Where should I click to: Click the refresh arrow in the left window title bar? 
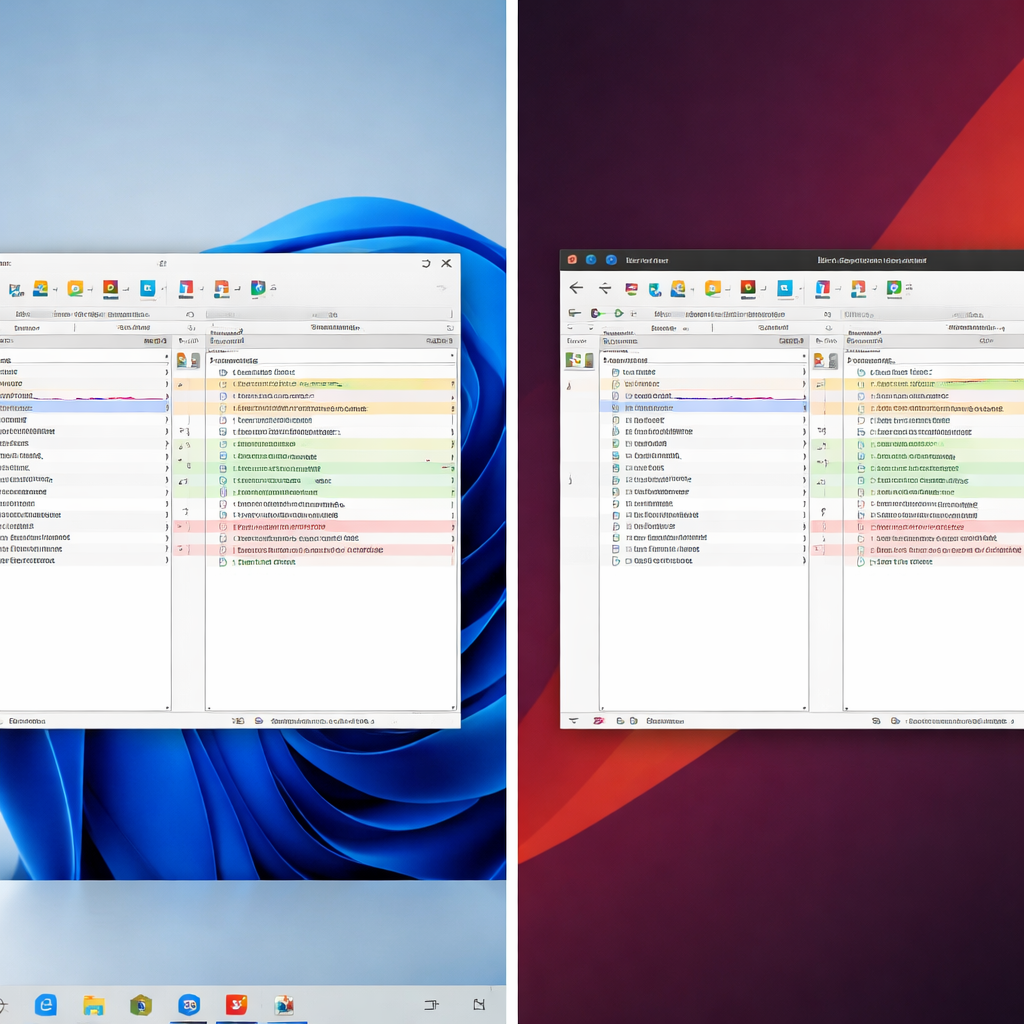tap(426, 264)
